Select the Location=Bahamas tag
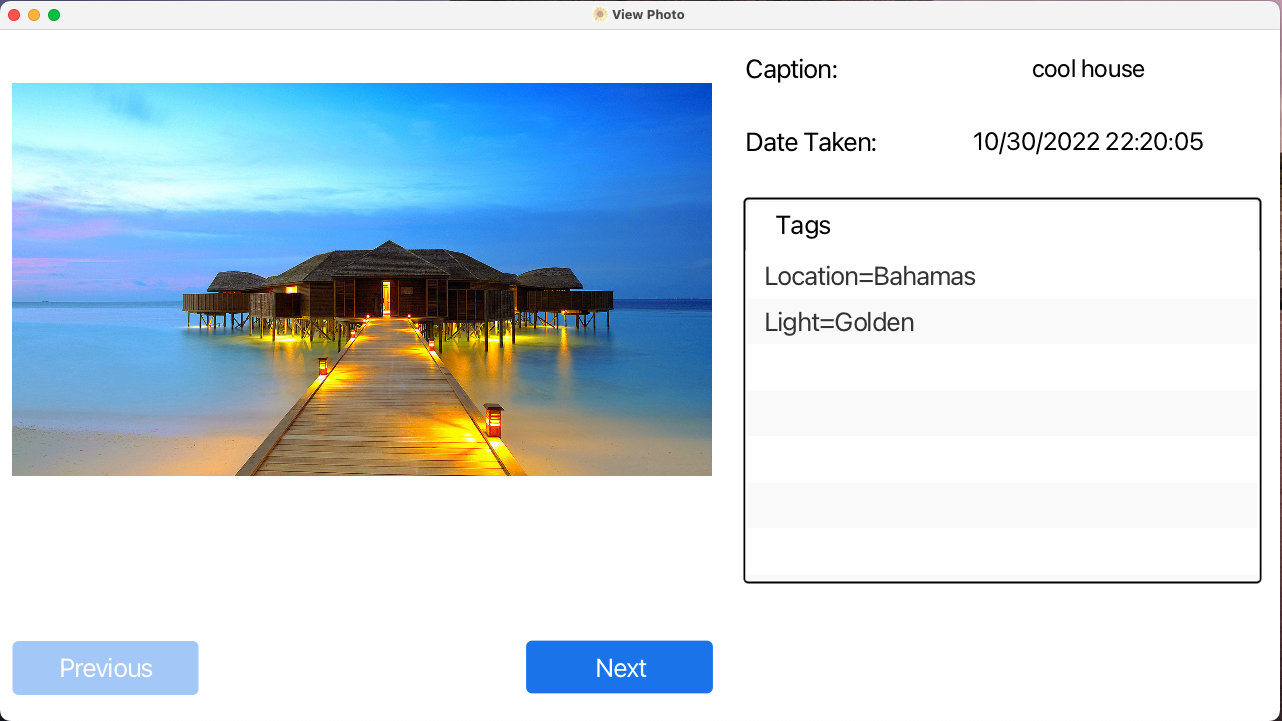Viewport: 1282px width, 721px height. click(x=869, y=276)
